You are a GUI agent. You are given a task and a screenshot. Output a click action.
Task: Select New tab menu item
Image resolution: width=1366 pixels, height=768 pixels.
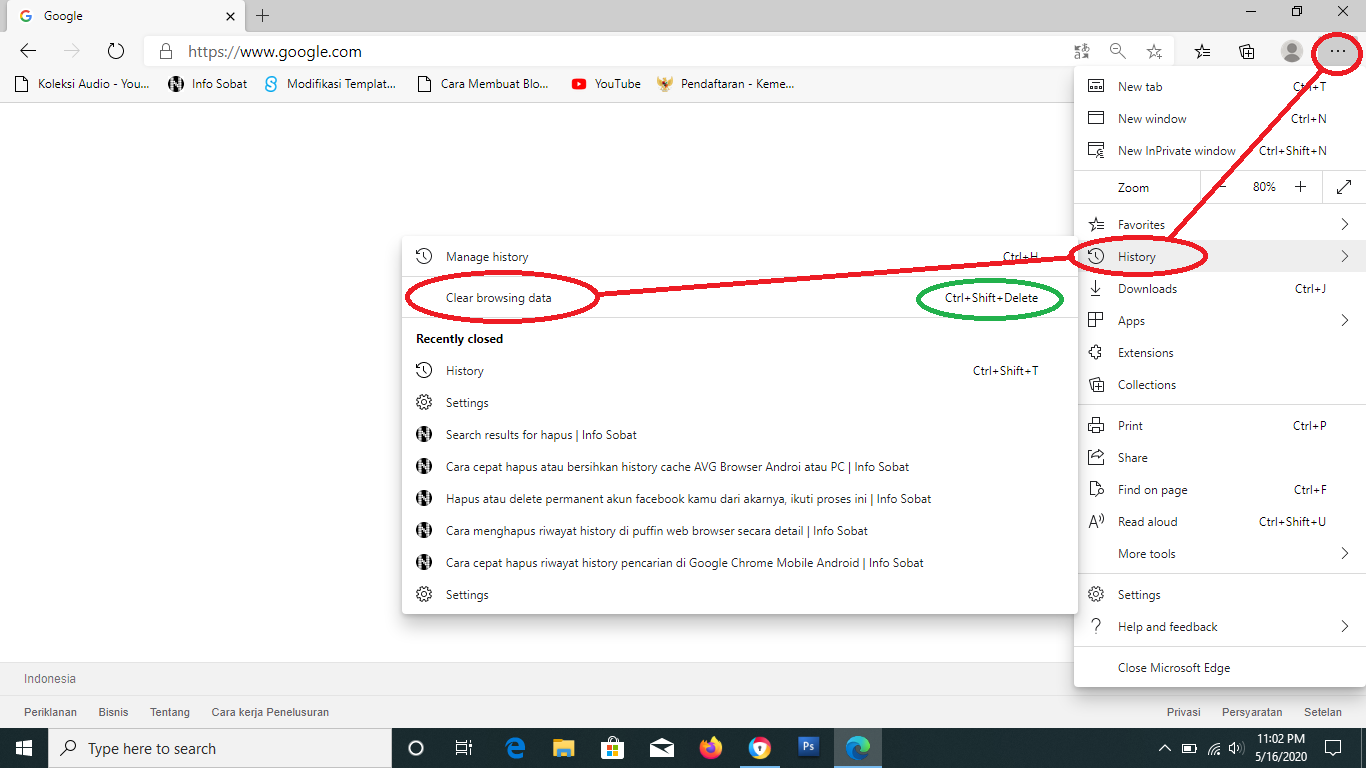1219,87
